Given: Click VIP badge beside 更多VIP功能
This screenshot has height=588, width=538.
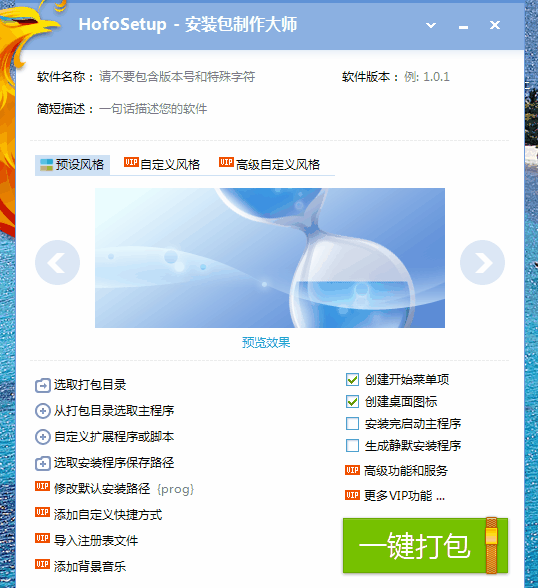Looking at the screenshot, I should point(352,495).
